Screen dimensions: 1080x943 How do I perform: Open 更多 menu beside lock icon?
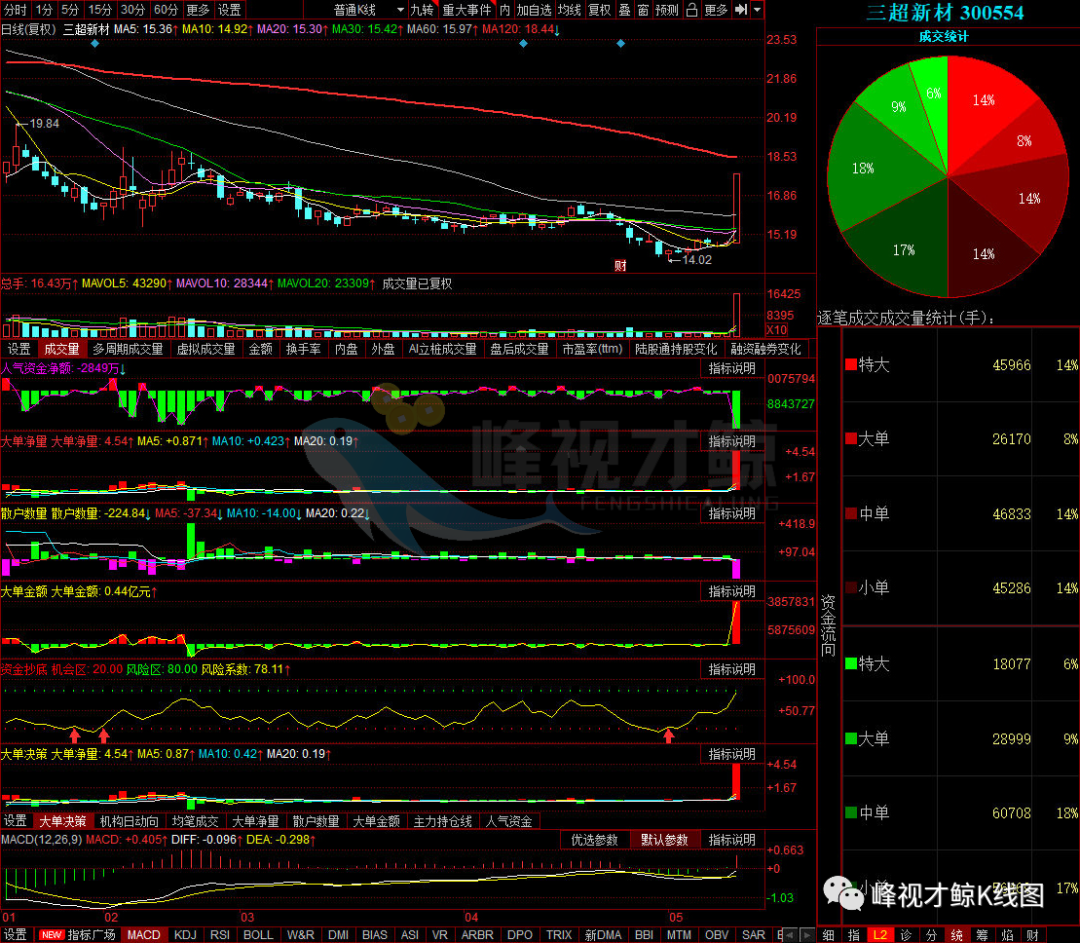[x=716, y=10]
